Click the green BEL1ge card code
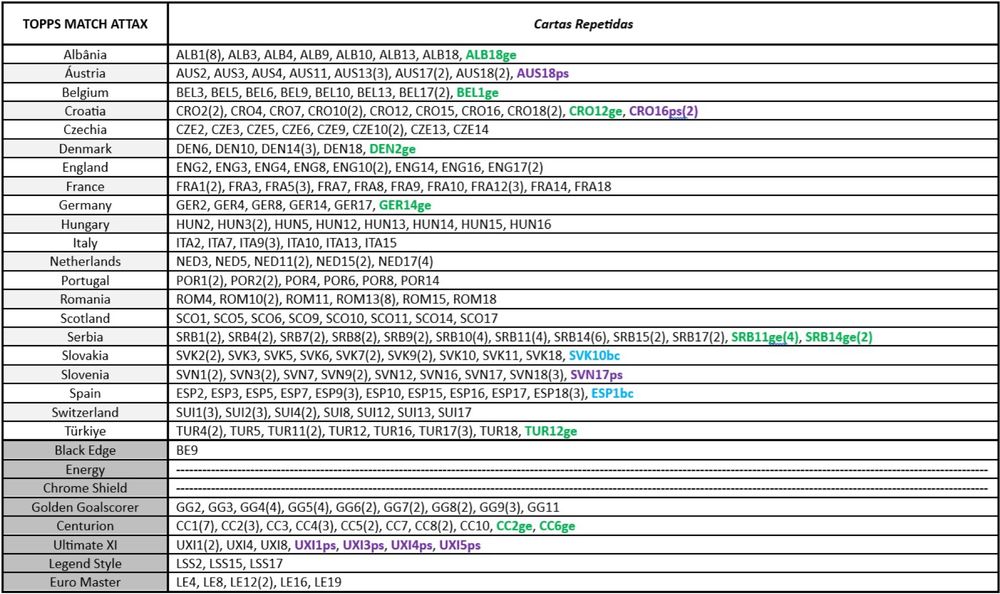The width and height of the screenshot is (1000, 594). pyautogui.click(x=478, y=93)
